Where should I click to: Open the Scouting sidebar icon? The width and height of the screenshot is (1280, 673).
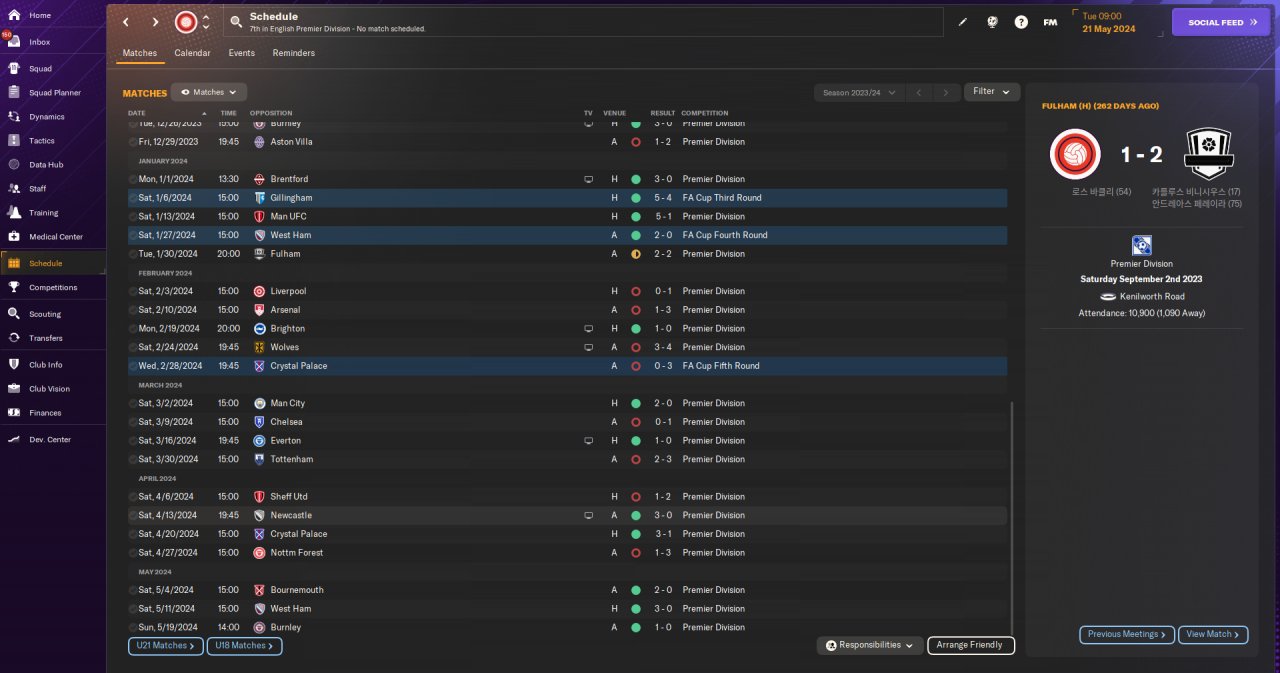(14, 314)
